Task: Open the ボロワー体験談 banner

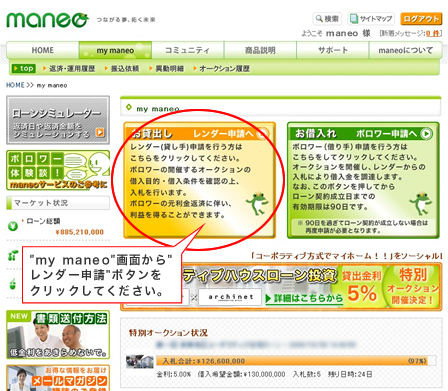Action: coord(58,170)
